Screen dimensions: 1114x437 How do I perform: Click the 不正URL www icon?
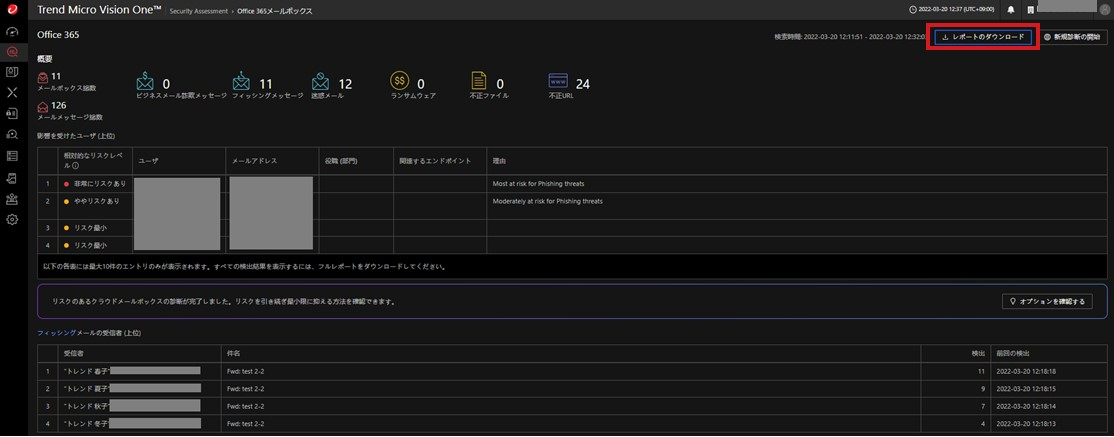coord(559,82)
